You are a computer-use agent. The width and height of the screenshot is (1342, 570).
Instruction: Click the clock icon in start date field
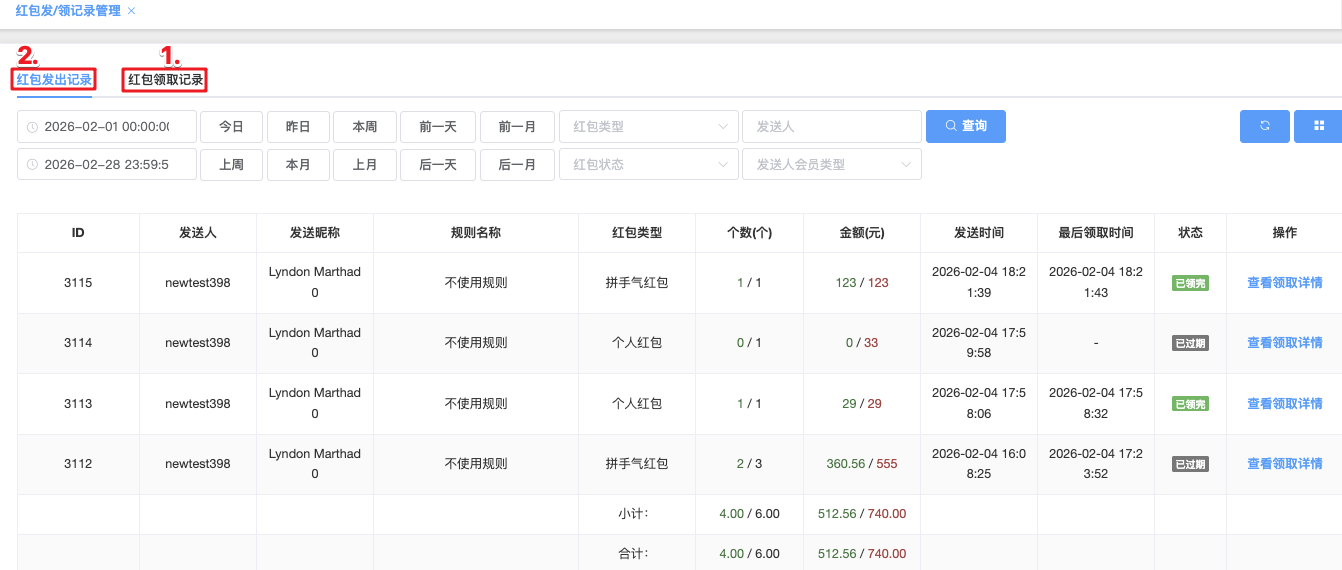click(x=33, y=127)
